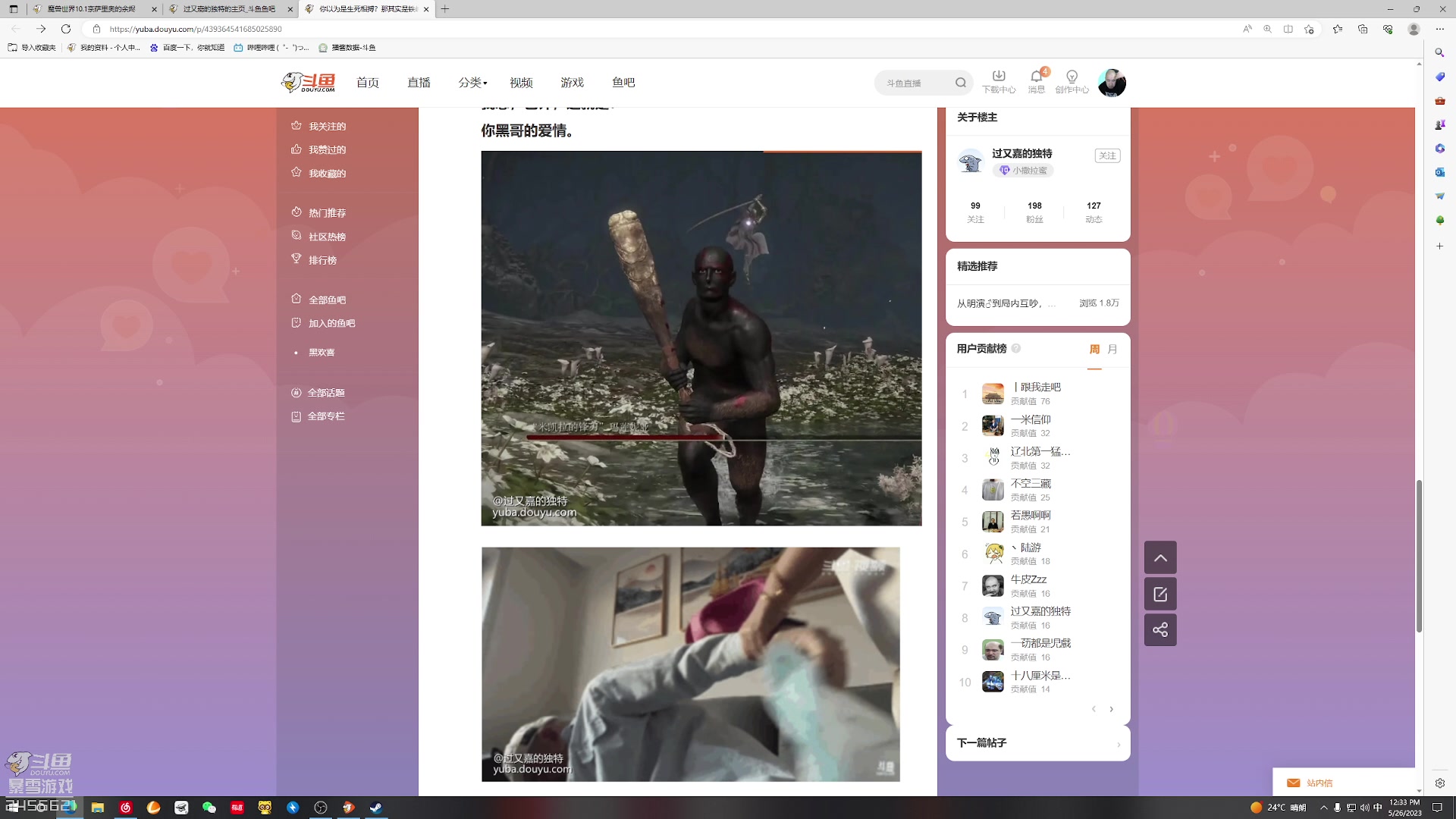Select 黑欢喜 fish bar entry
The height and width of the screenshot is (819, 1456).
point(322,352)
